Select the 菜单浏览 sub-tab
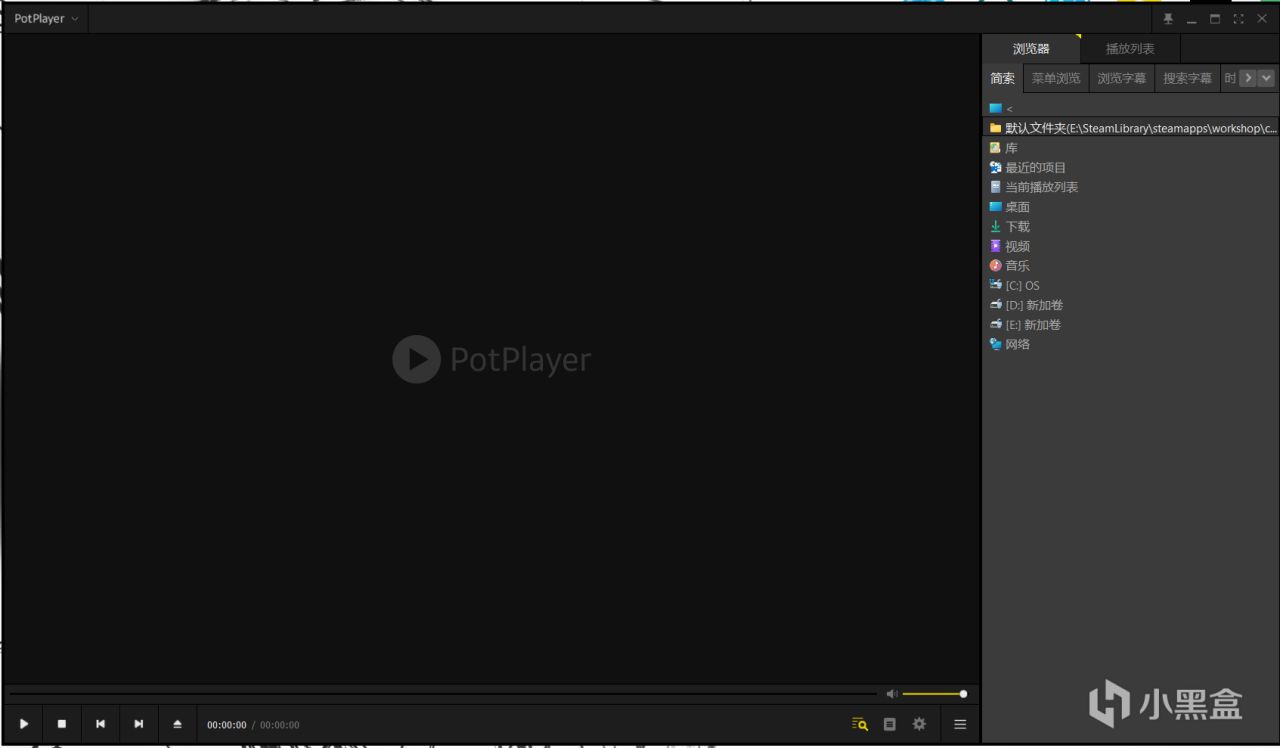This screenshot has width=1280, height=748. [x=1056, y=78]
